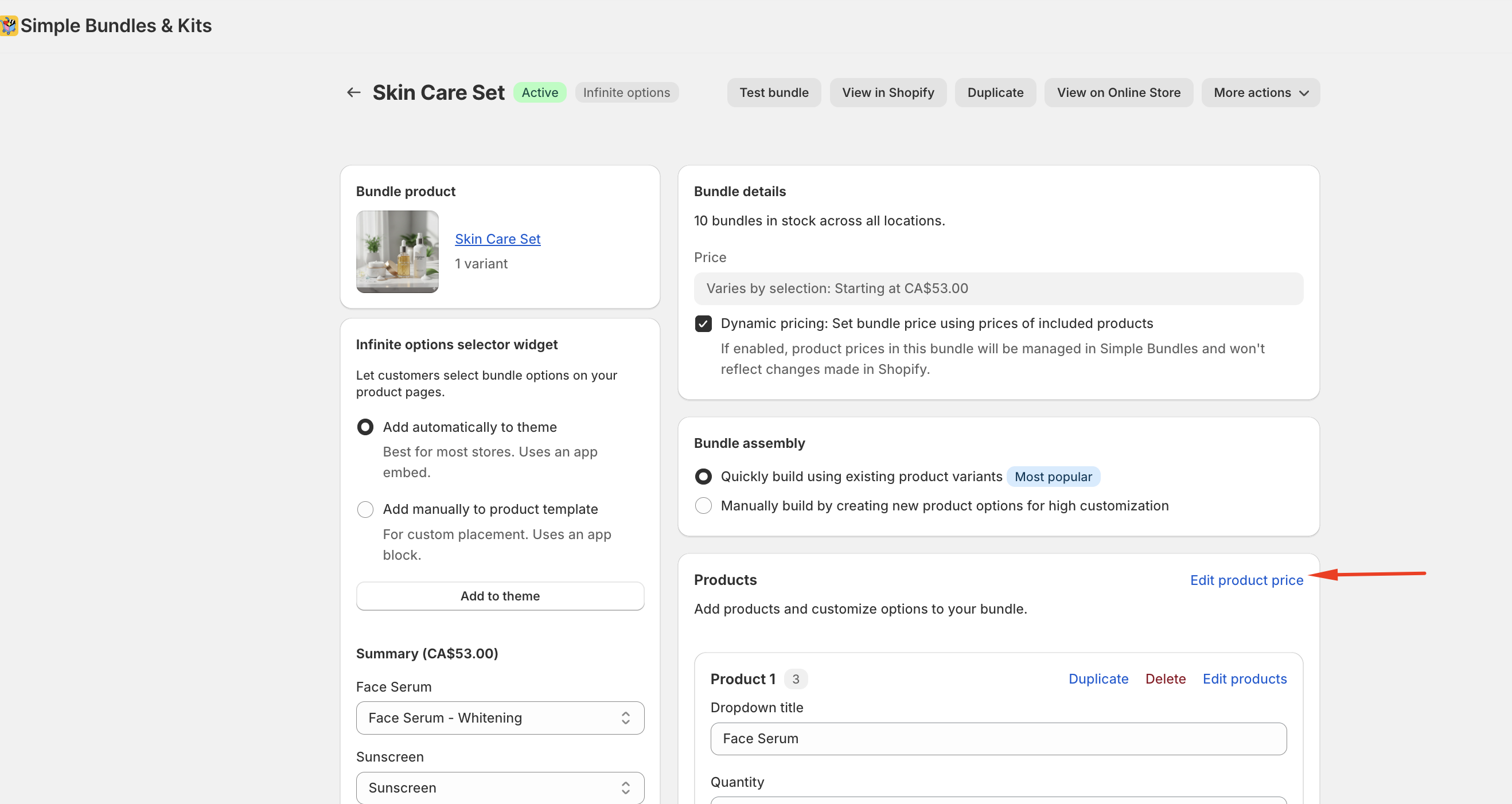Click the Skin Care Set product link
Image resolution: width=1512 pixels, height=804 pixels.
[497, 239]
